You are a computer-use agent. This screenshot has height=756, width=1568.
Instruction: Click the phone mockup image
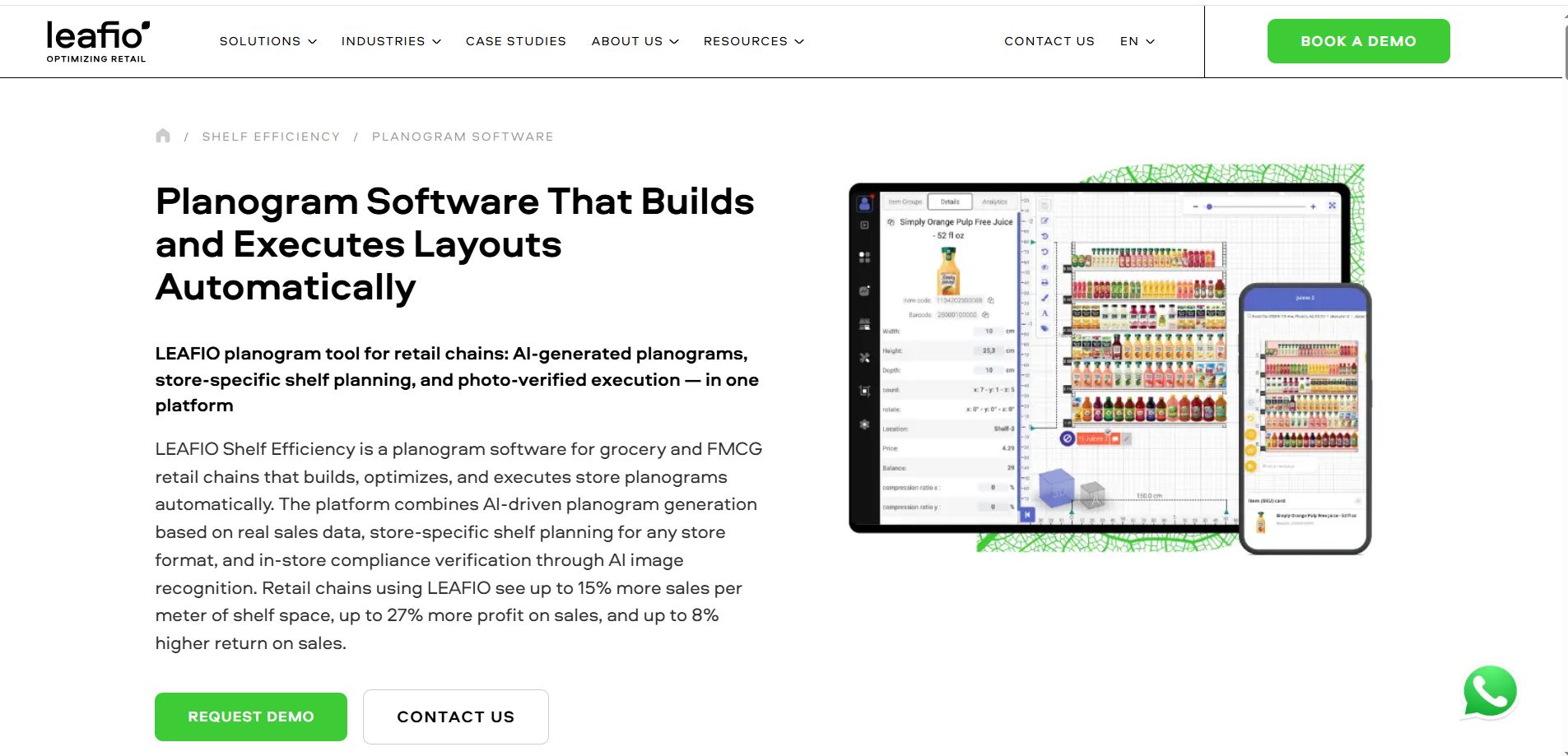1305,419
